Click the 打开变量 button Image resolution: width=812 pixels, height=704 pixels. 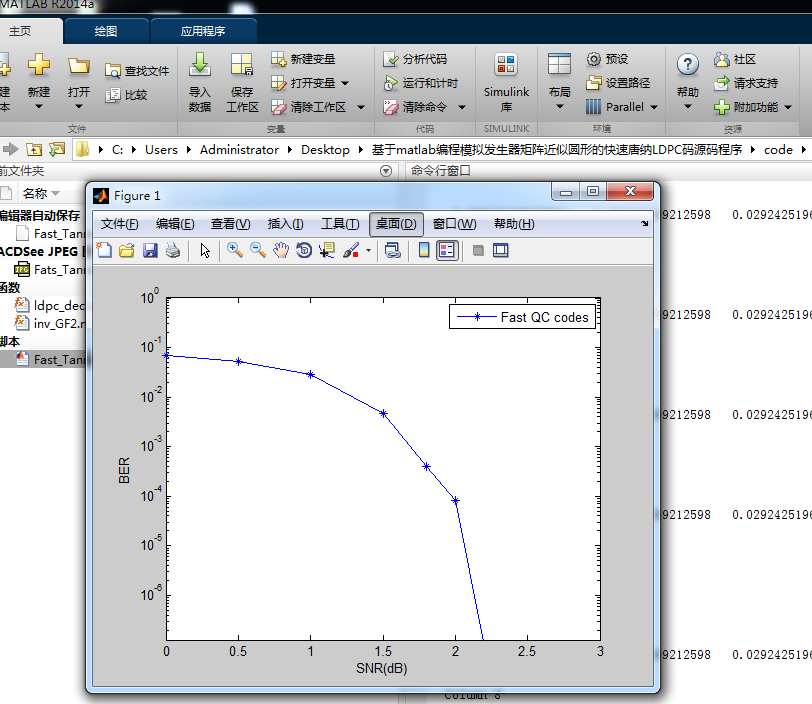coord(303,83)
